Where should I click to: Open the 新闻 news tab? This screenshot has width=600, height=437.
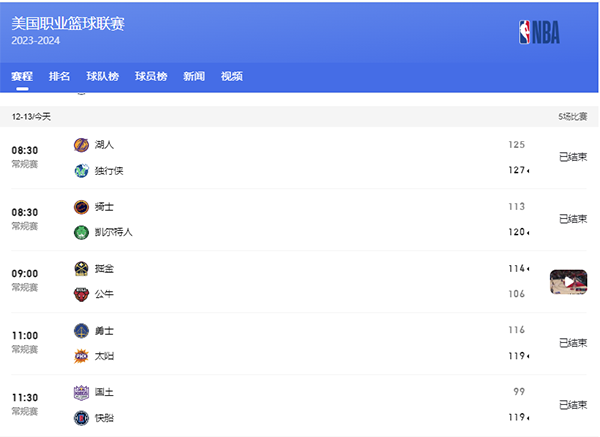click(x=194, y=76)
